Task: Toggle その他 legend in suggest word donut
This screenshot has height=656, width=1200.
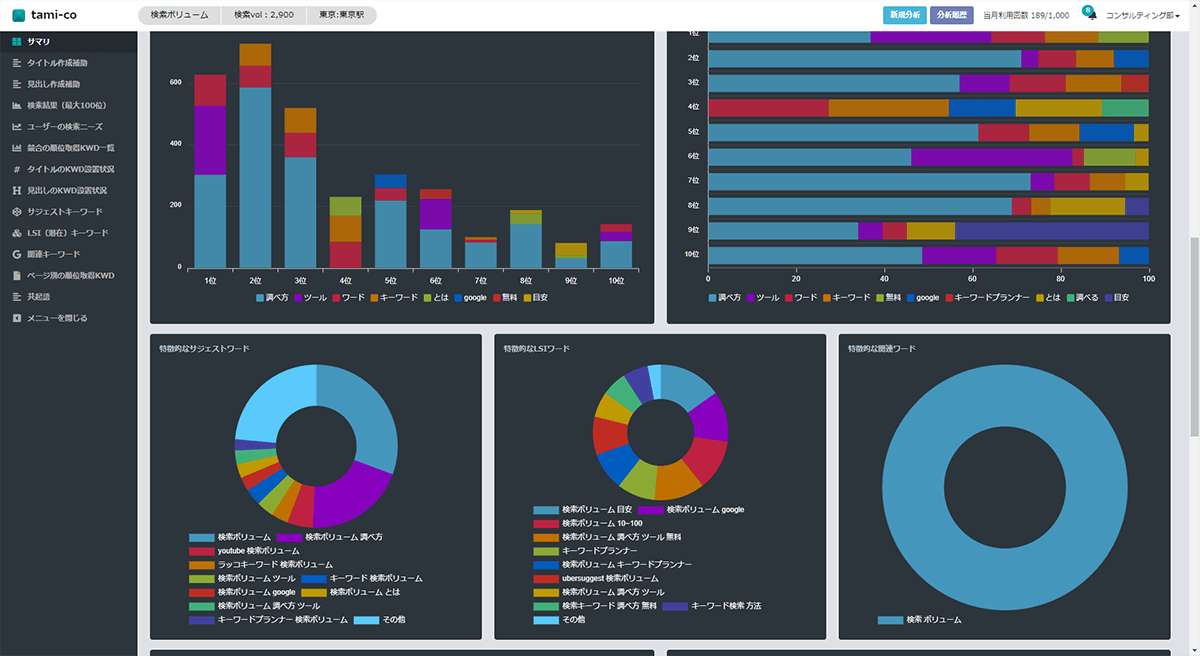Action: [x=379, y=620]
